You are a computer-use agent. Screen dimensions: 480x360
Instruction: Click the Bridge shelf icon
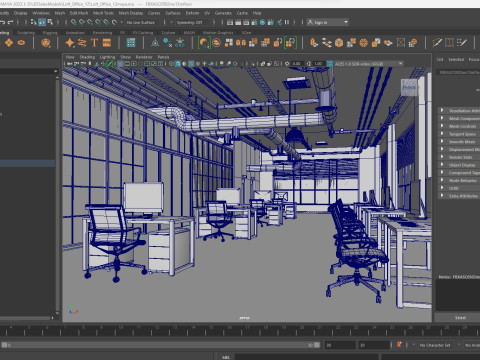pyautogui.click(x=327, y=43)
